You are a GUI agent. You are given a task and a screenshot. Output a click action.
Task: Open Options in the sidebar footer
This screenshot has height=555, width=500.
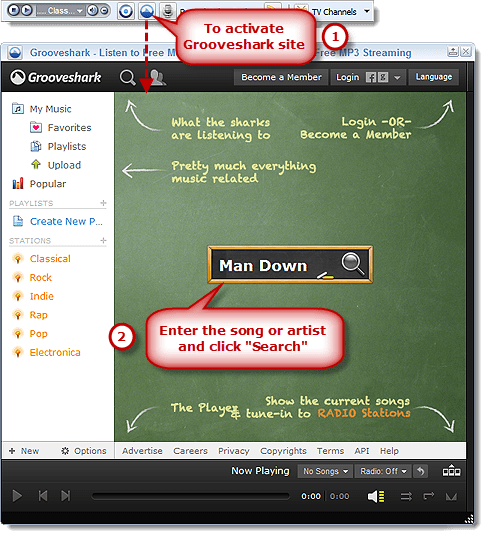pyautogui.click(x=84, y=451)
